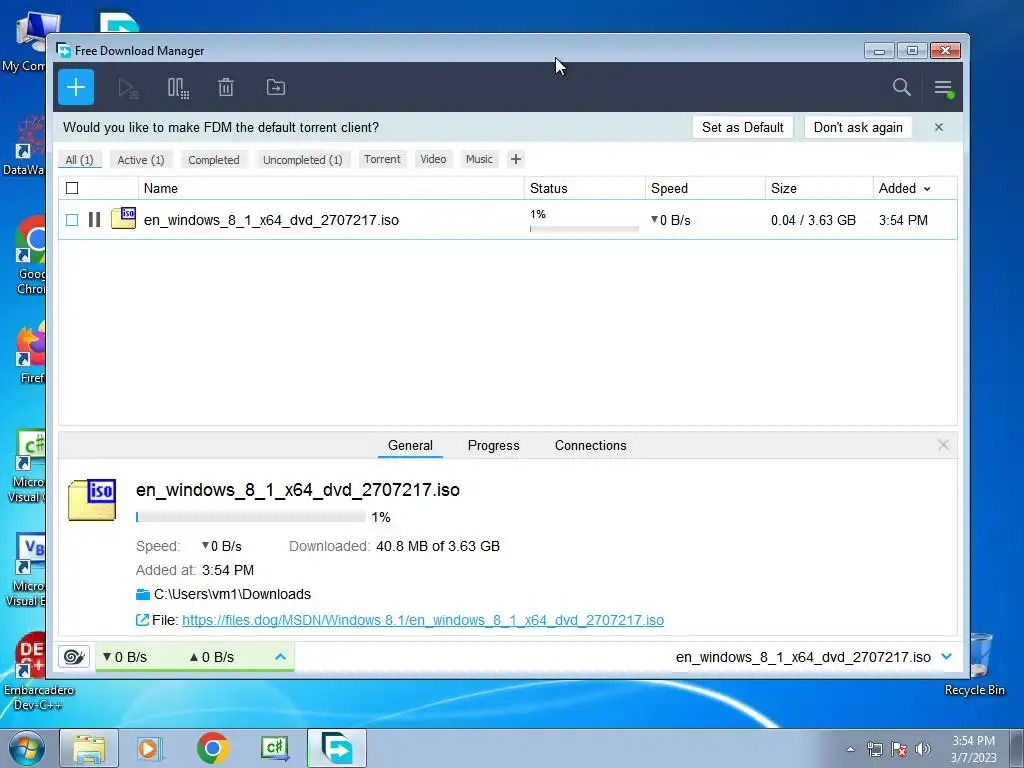Click the upload speed 0 B/s indicator
Image resolution: width=1024 pixels, height=768 pixels.
212,657
